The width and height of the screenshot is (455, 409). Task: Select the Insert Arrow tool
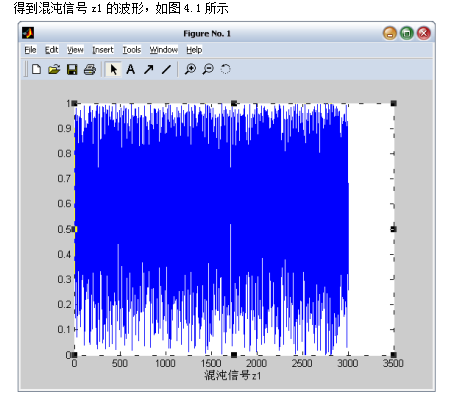tap(149, 69)
